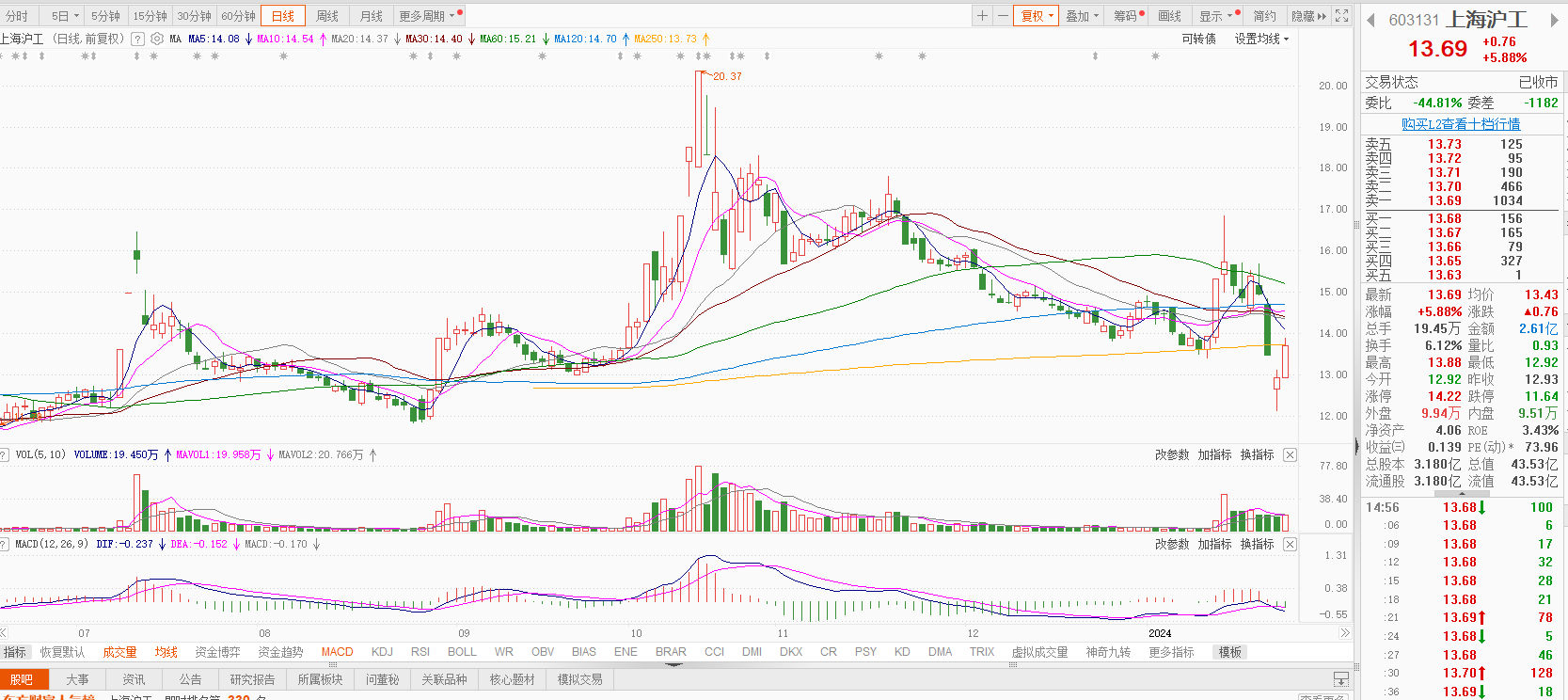
Task: Jump the timeline to the latest data
Action: point(1345,633)
